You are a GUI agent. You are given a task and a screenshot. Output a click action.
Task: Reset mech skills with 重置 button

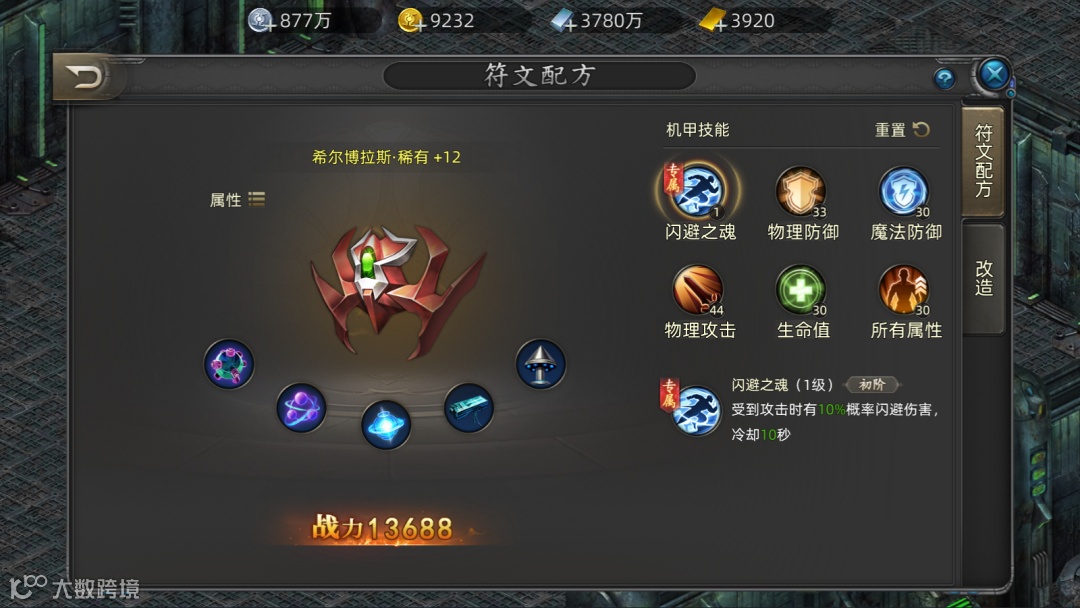pyautogui.click(x=902, y=129)
